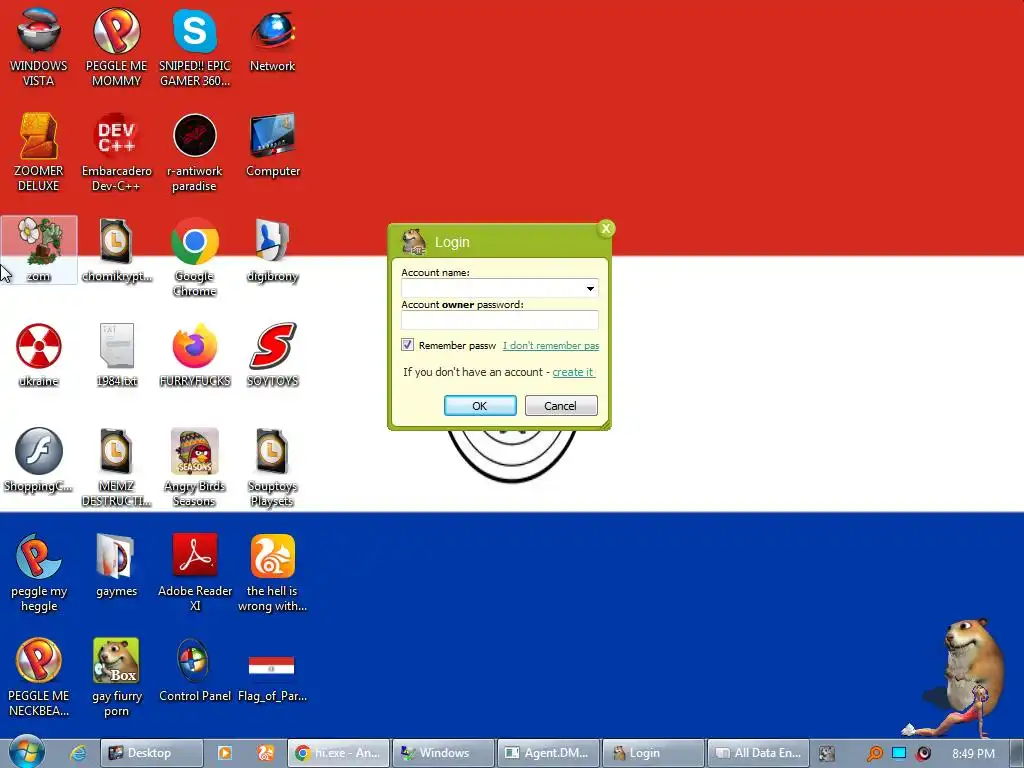The image size is (1024, 768).
Task: Open the Windows Start orb
Action: click(x=27, y=752)
